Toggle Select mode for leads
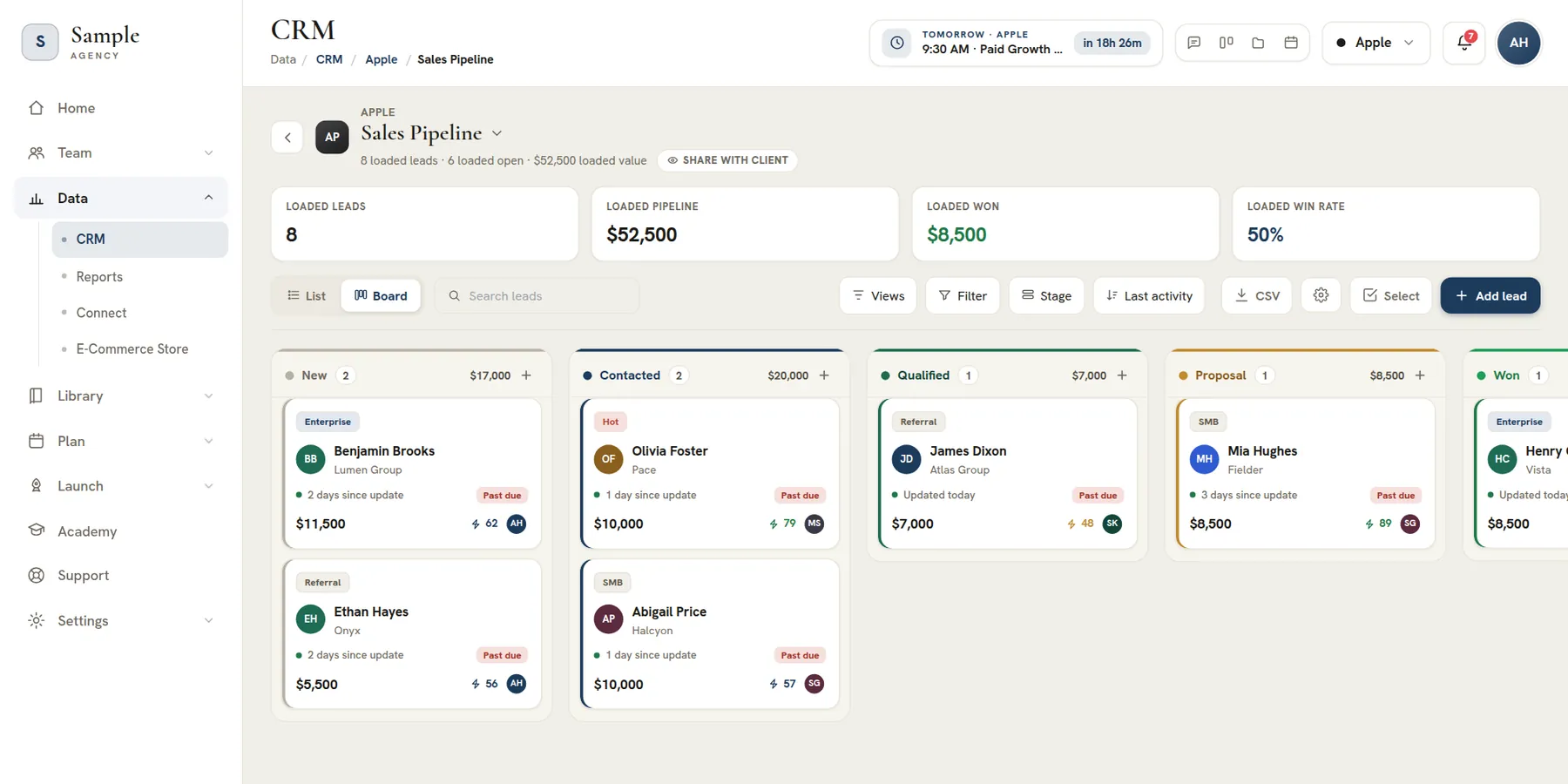This screenshot has height=784, width=1568. point(1391,295)
